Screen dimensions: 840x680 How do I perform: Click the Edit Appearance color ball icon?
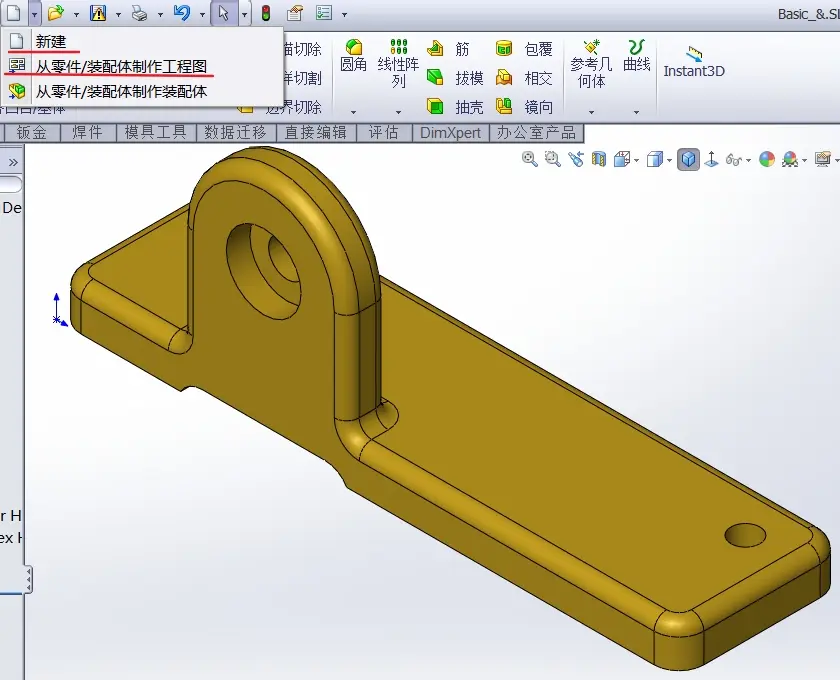tap(767, 159)
